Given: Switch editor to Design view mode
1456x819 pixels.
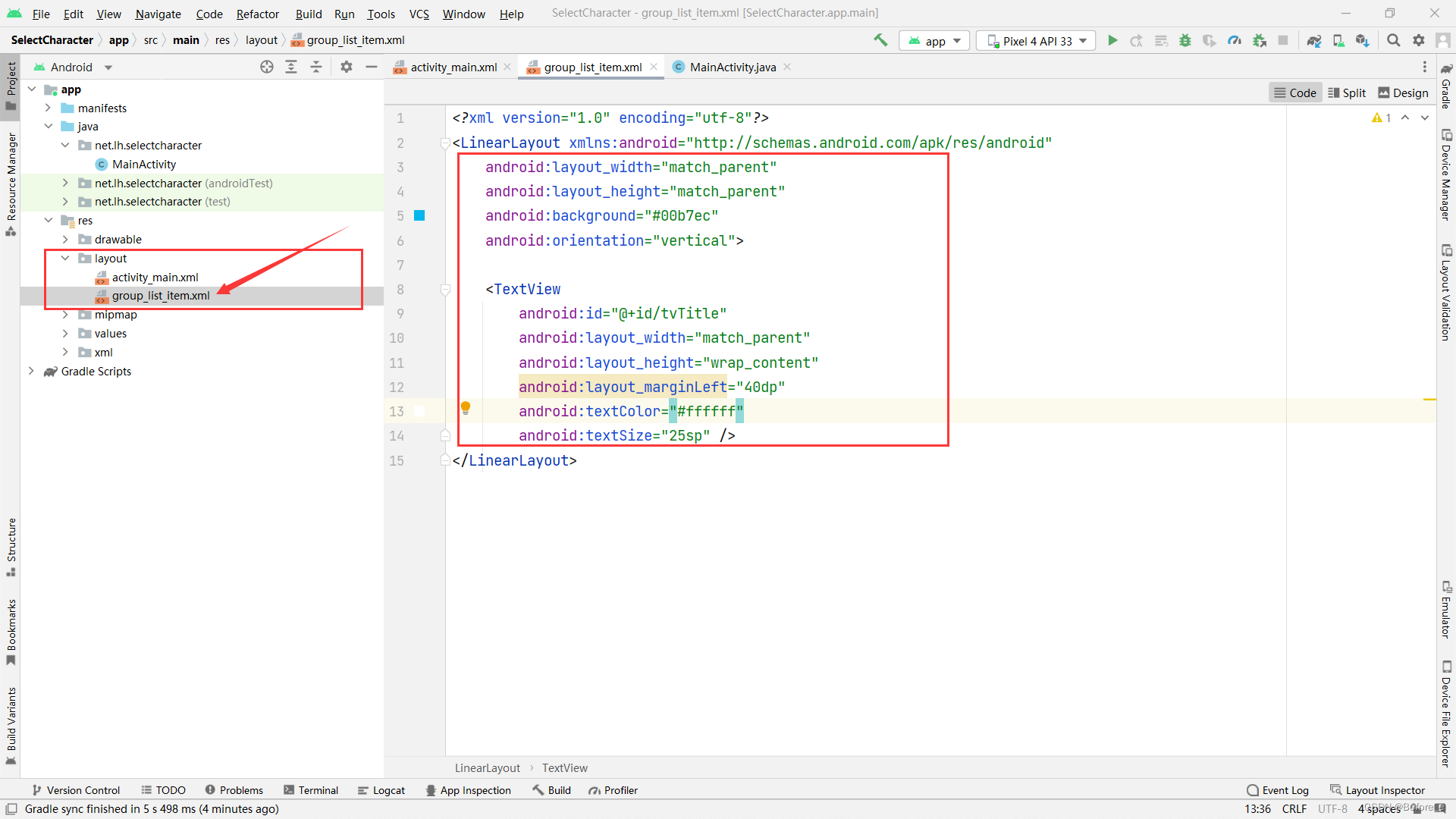Looking at the screenshot, I should coord(1402,93).
